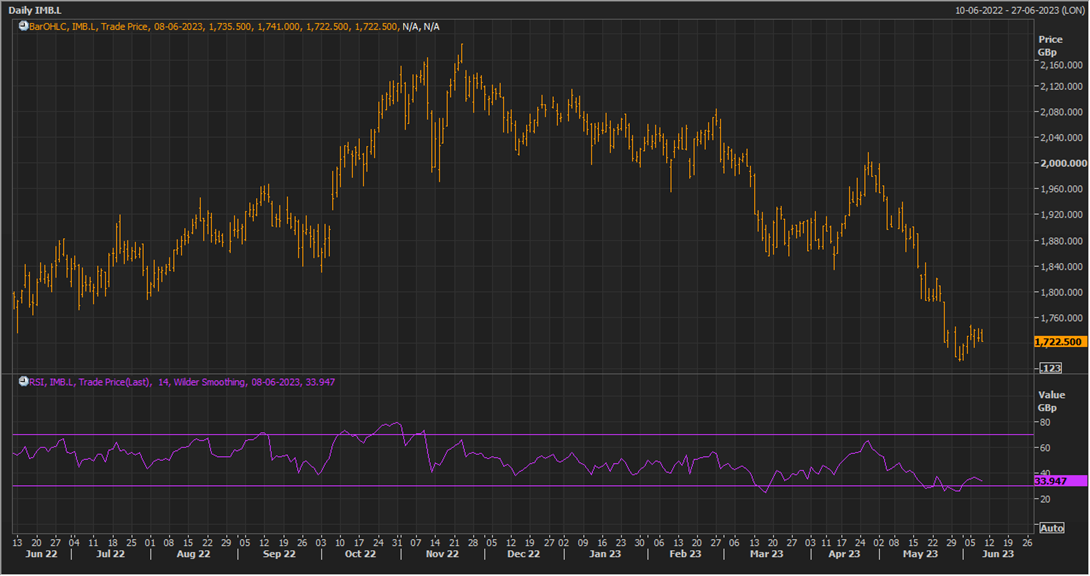Click the Apr 23 month label

click(x=845, y=554)
